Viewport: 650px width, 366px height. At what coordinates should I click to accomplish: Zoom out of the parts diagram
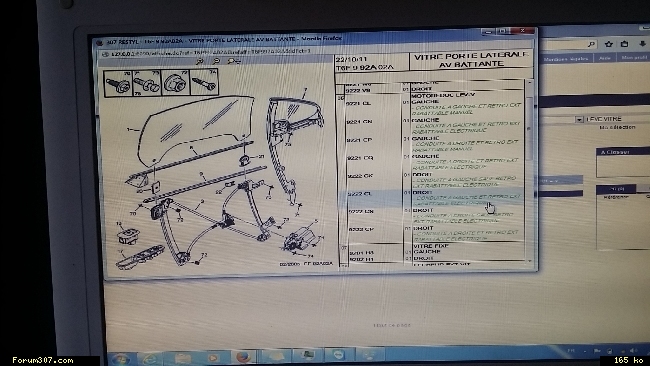[216, 61]
